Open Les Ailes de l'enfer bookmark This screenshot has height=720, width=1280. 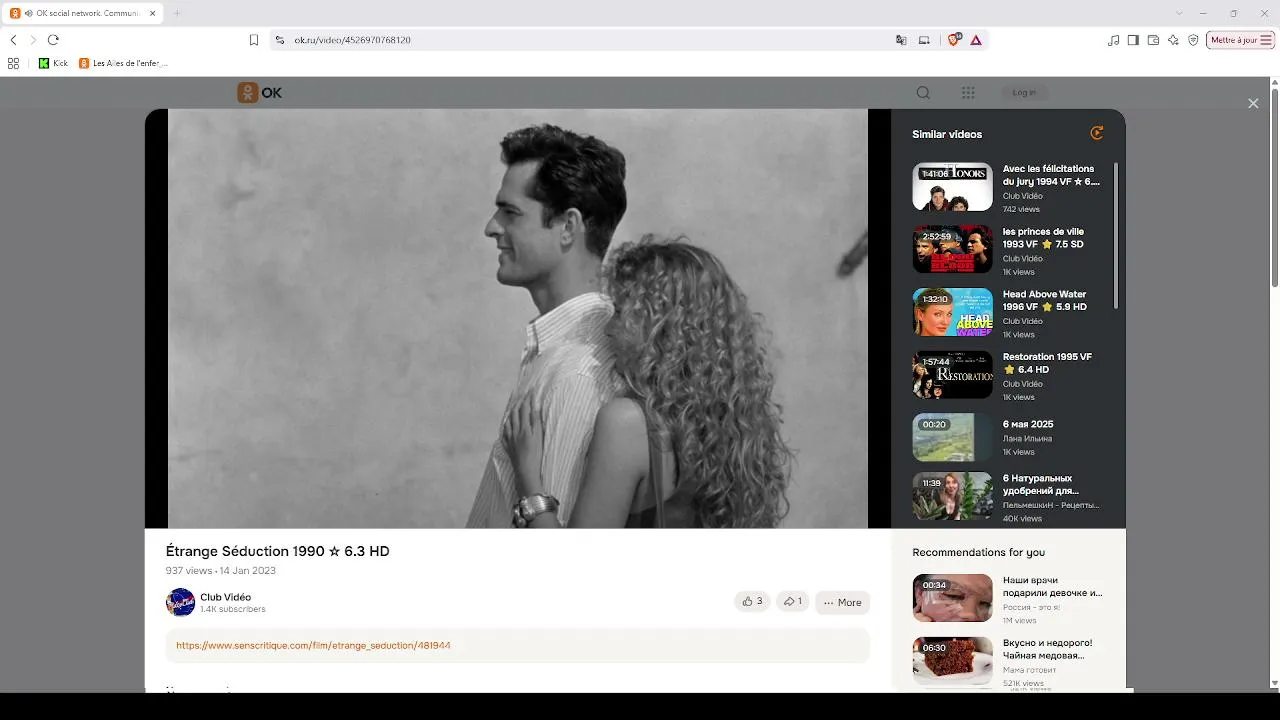point(123,63)
